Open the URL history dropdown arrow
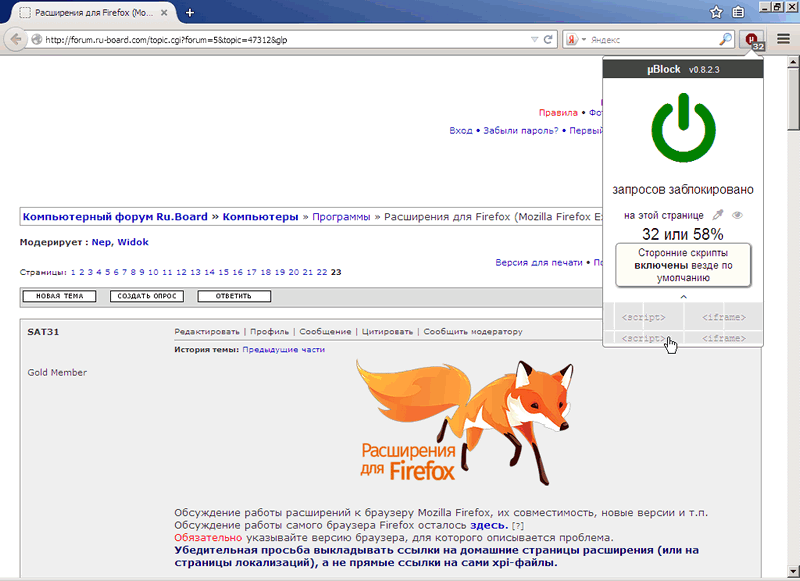Image resolution: width=800 pixels, height=581 pixels. [534, 39]
